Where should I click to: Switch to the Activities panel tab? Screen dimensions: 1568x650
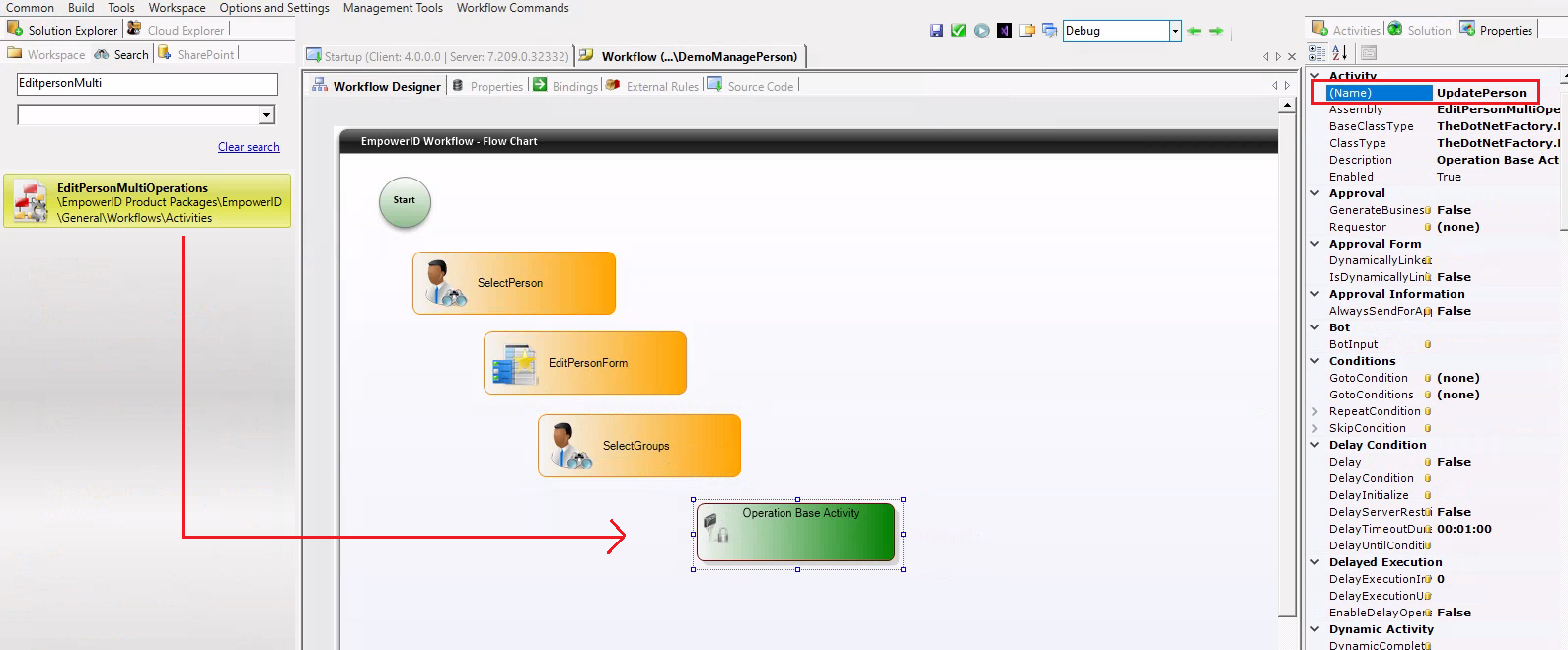pyautogui.click(x=1346, y=30)
